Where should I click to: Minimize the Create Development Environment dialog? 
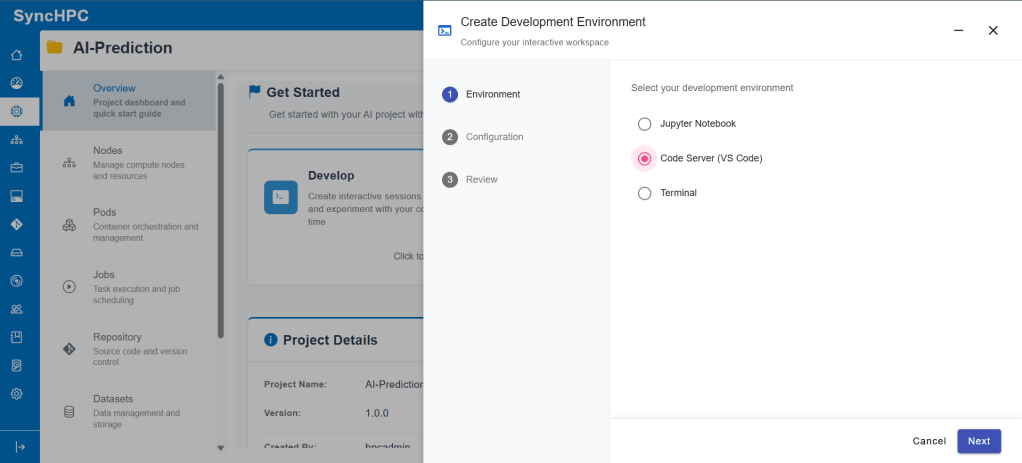click(959, 31)
